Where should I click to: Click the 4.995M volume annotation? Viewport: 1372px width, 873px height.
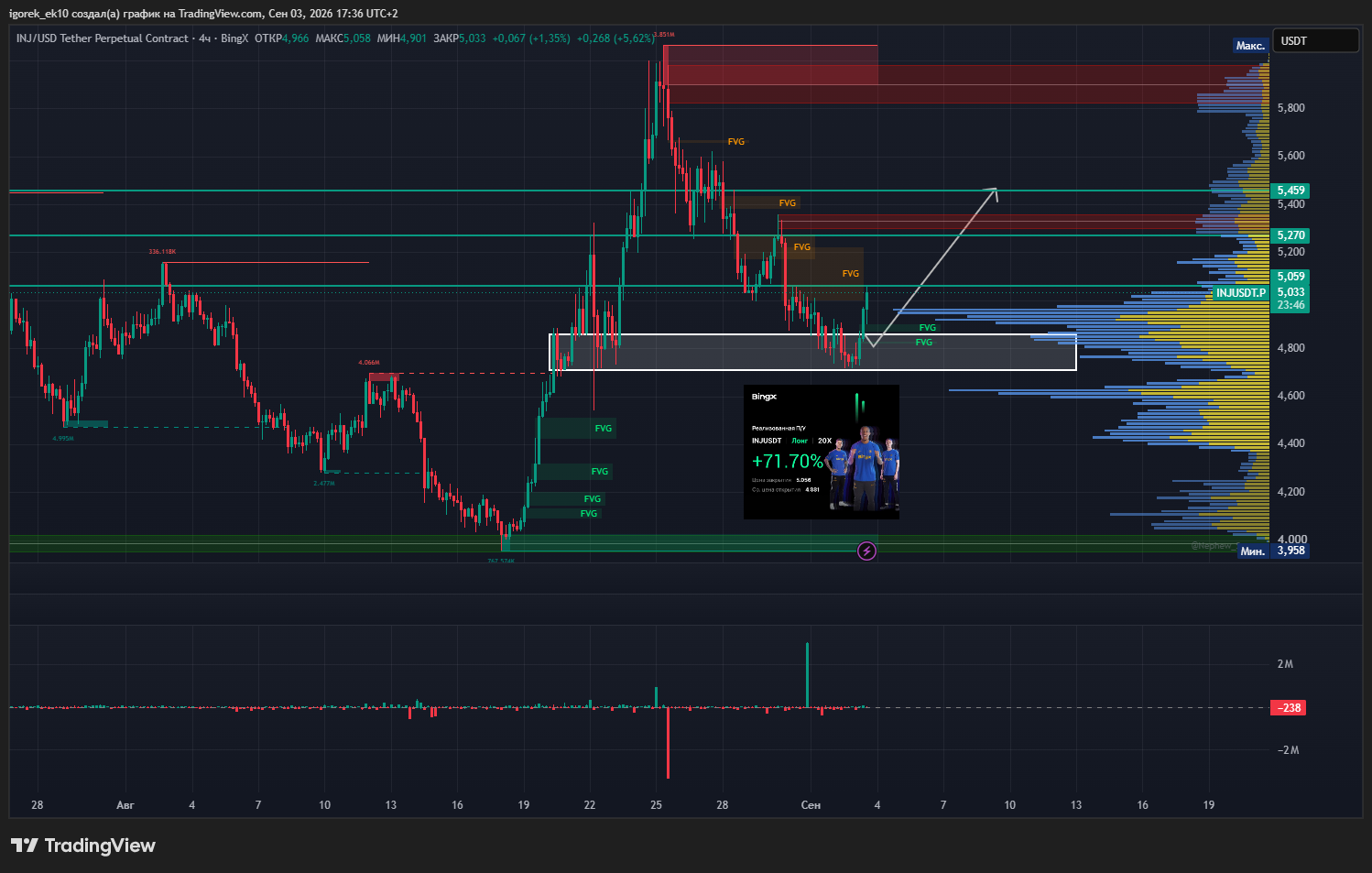tap(63, 439)
